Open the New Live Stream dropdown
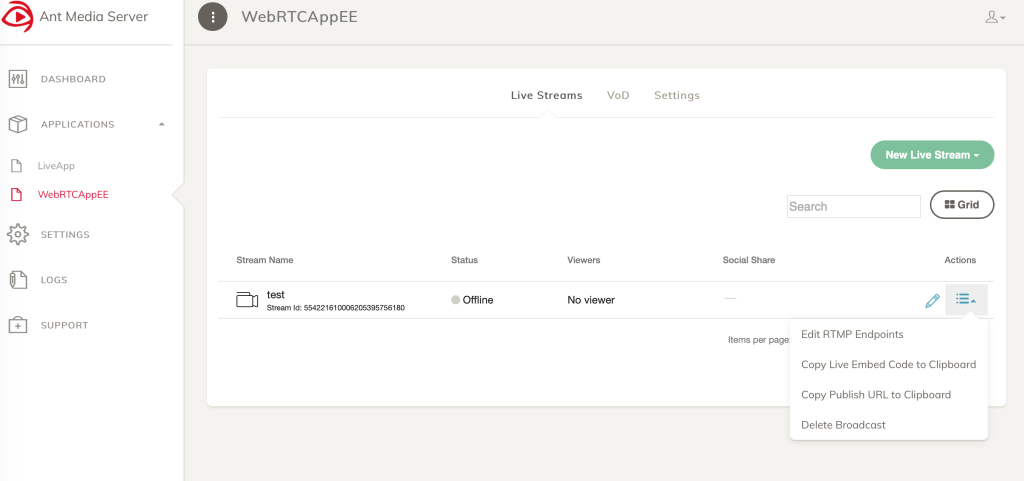Viewport: 1024px width, 481px height. [932, 155]
